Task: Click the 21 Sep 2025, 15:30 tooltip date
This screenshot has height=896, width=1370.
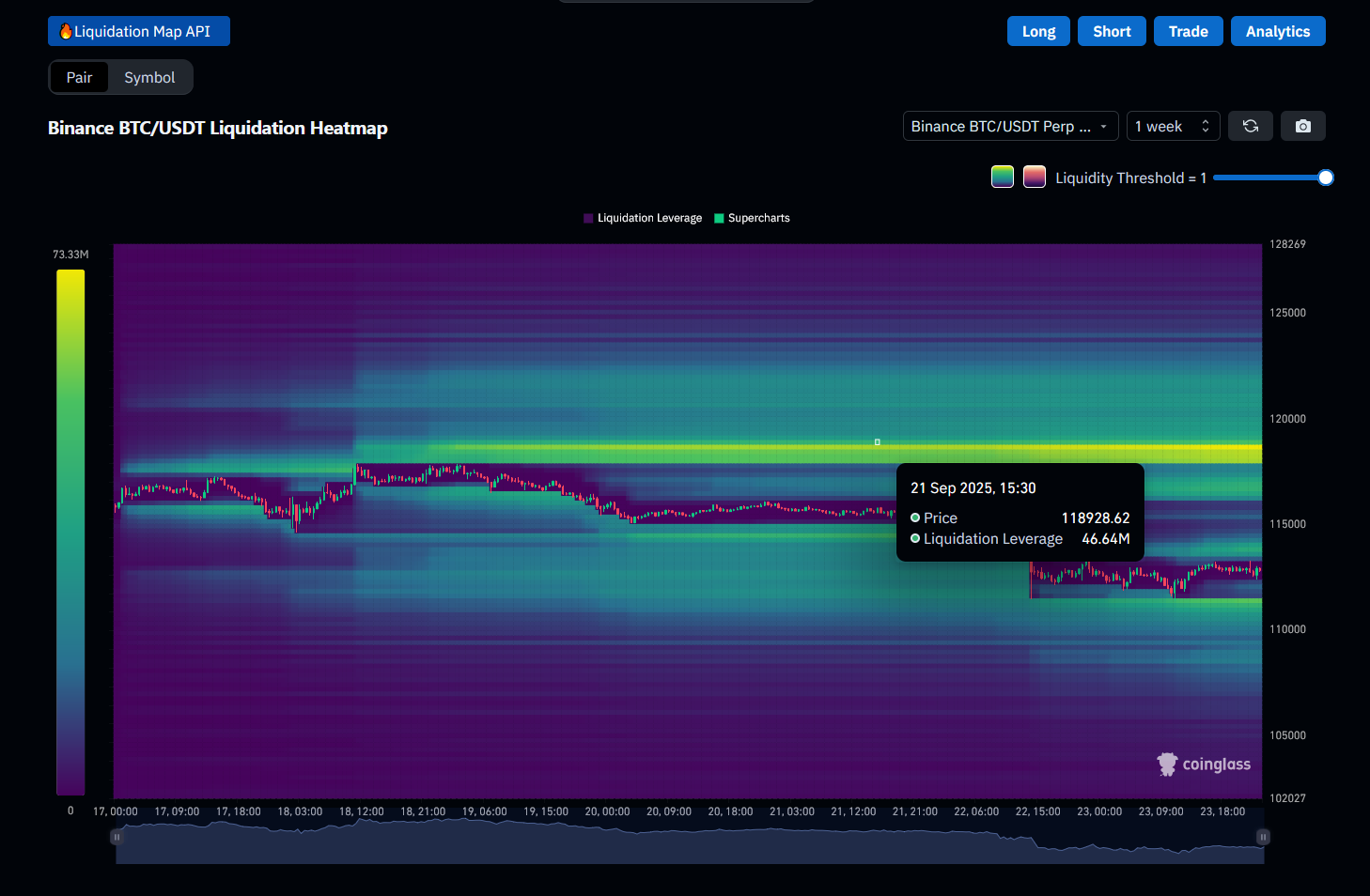Action: coord(973,488)
